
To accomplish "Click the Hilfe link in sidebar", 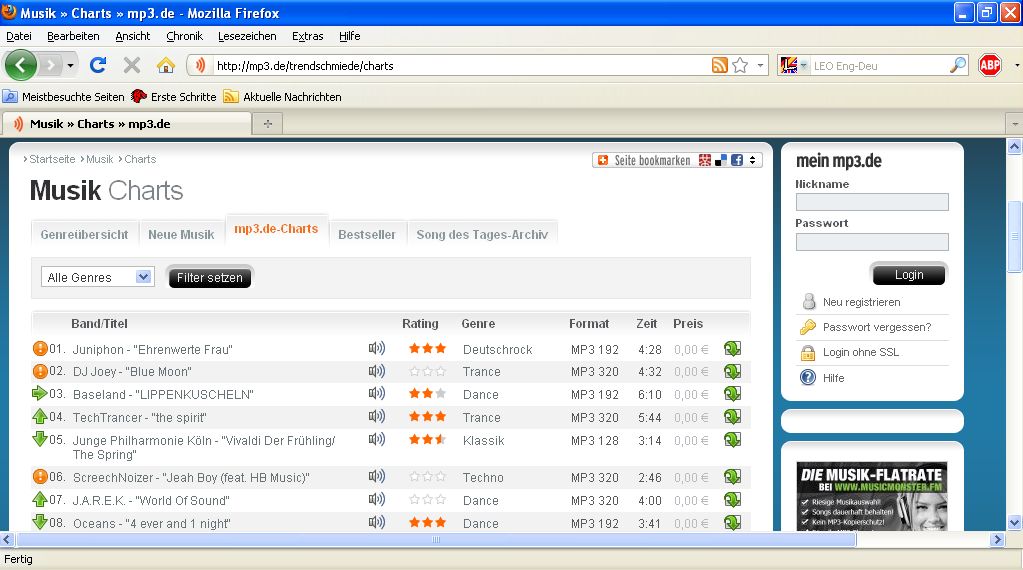I will click(x=833, y=378).
